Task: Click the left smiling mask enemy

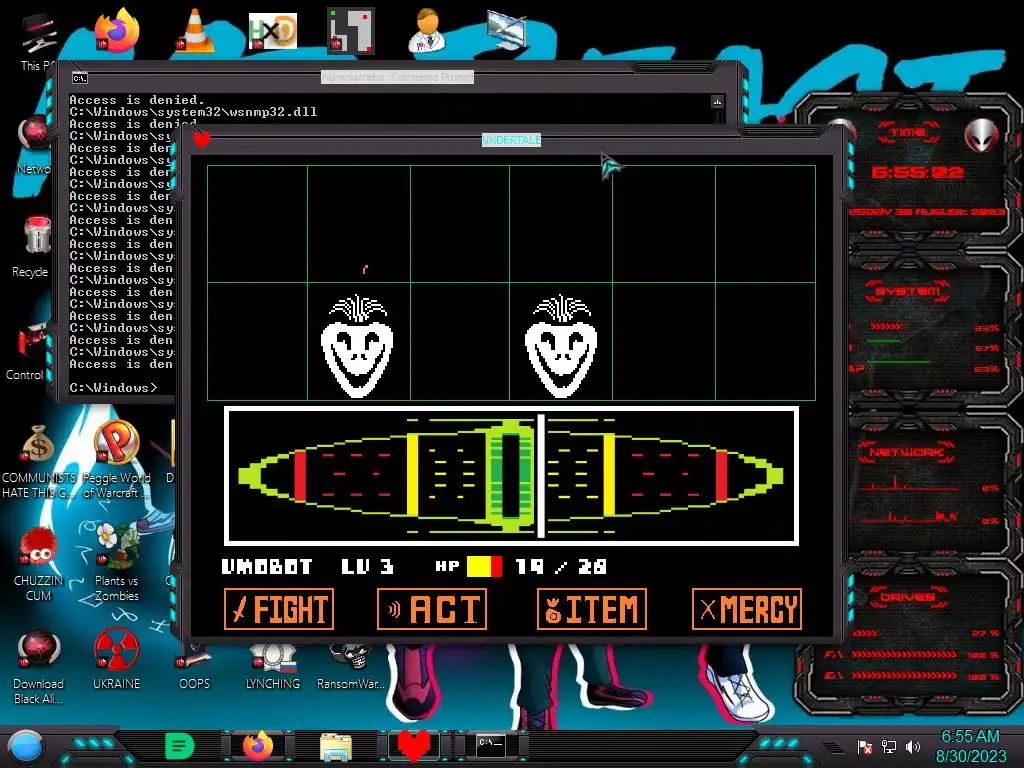Action: coord(357,347)
